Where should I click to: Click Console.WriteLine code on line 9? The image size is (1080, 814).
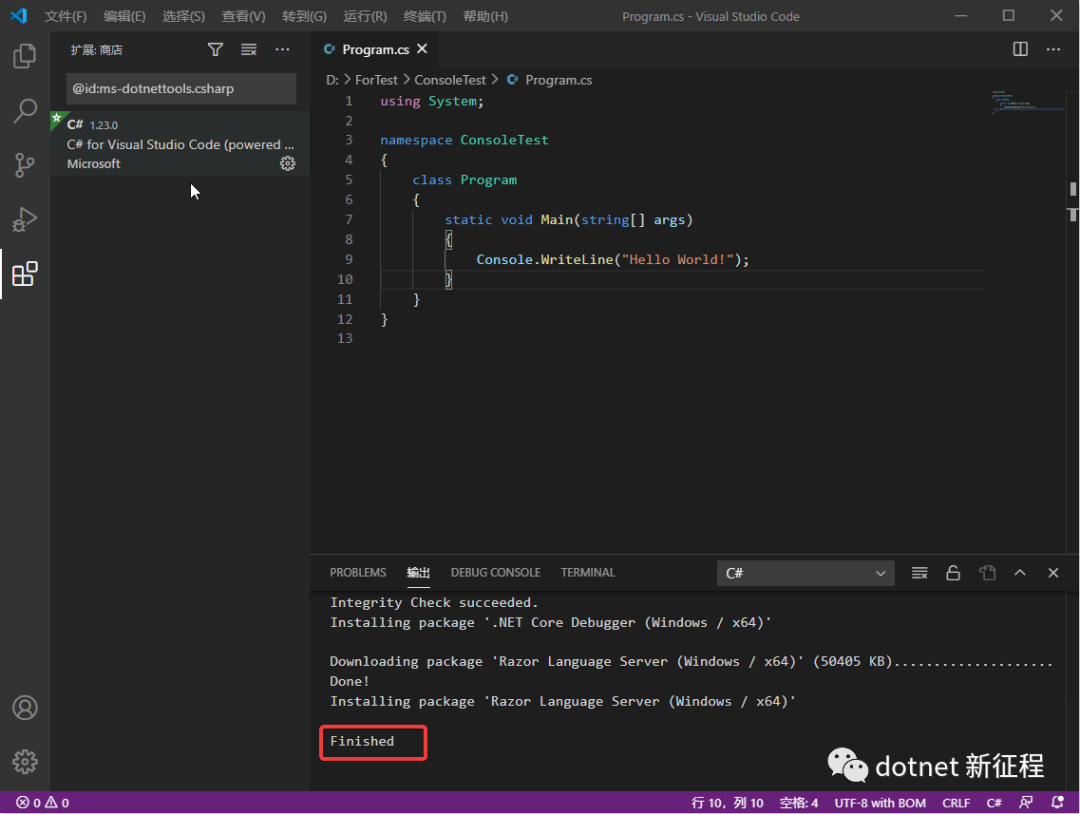click(x=612, y=260)
